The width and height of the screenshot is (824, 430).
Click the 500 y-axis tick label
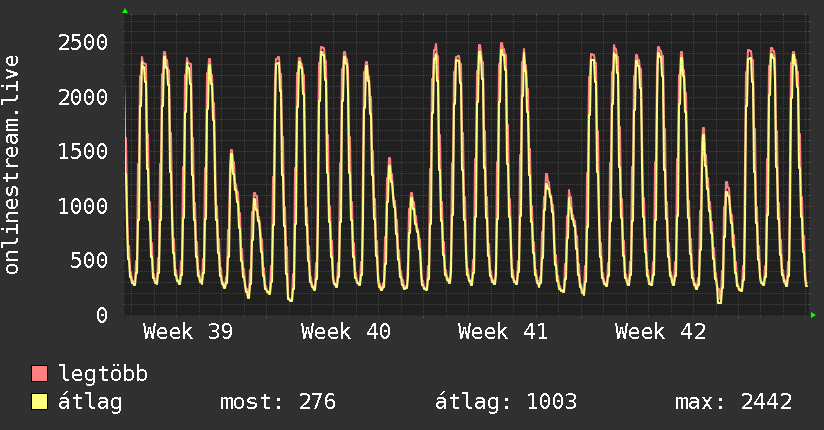coord(89,260)
